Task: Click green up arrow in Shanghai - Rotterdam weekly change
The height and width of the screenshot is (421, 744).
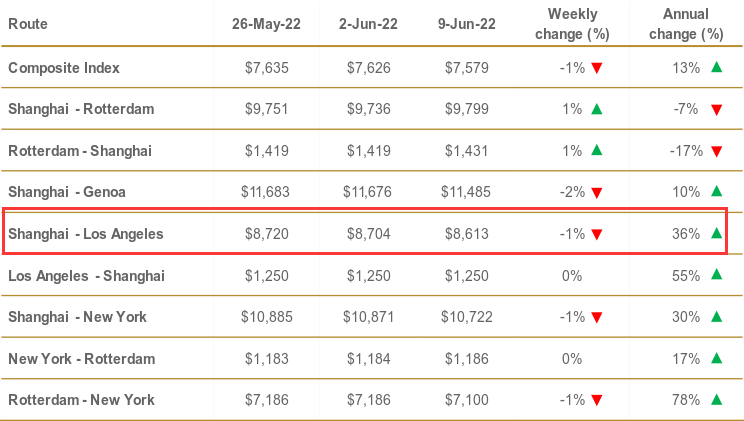Action: (x=597, y=108)
